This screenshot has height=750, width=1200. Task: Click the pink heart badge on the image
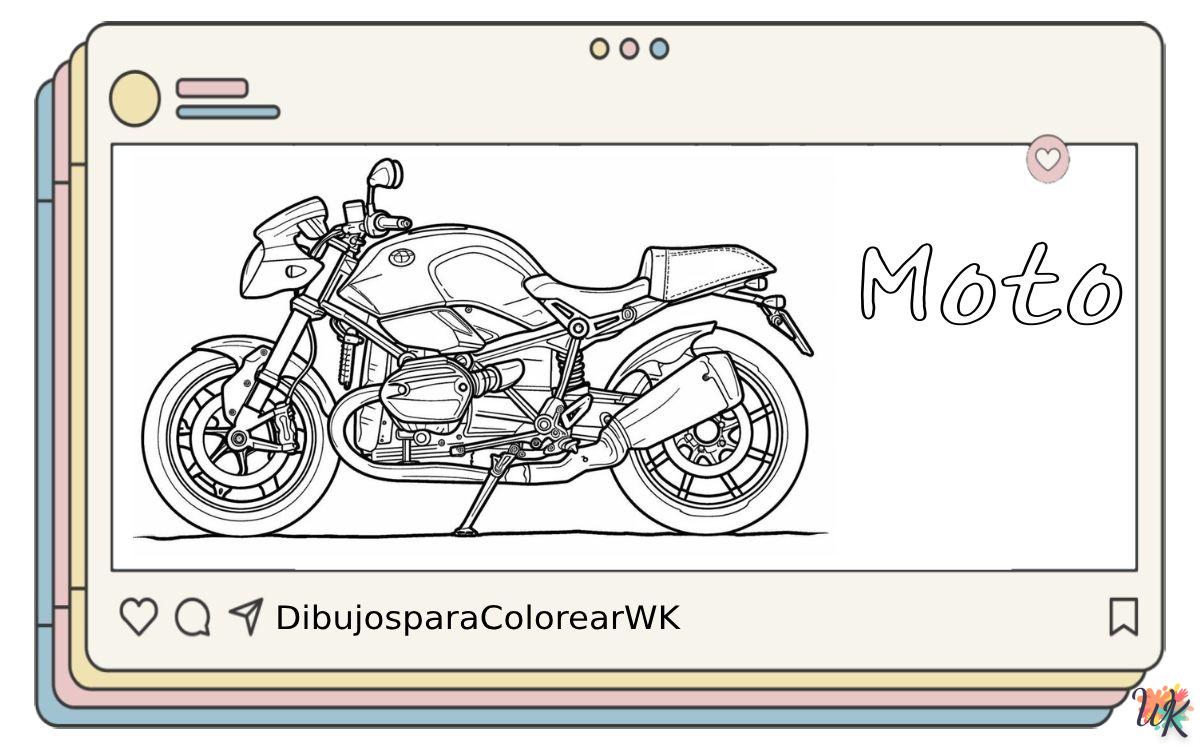click(1047, 159)
